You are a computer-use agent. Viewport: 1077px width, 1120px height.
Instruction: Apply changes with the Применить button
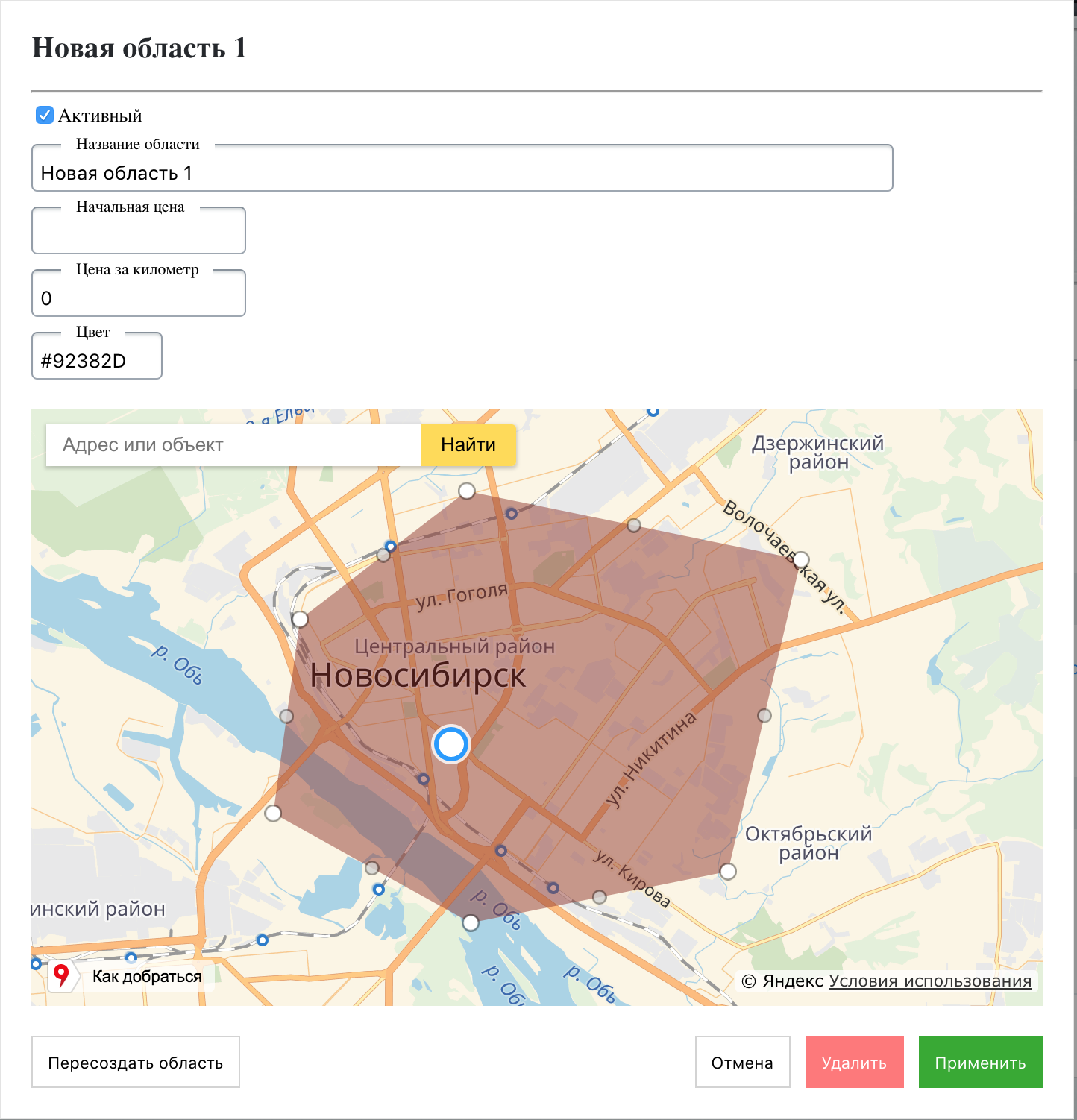pyautogui.click(x=980, y=1063)
